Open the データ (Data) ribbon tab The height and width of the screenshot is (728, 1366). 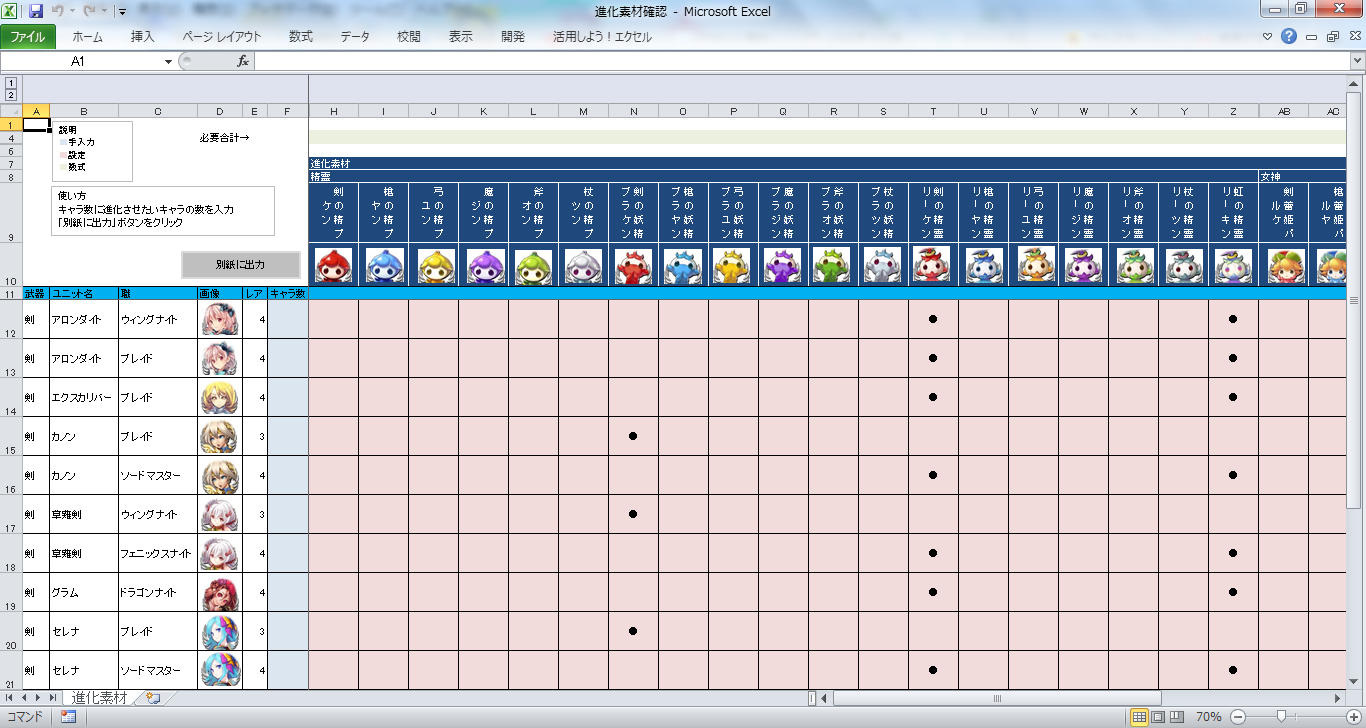[x=355, y=37]
